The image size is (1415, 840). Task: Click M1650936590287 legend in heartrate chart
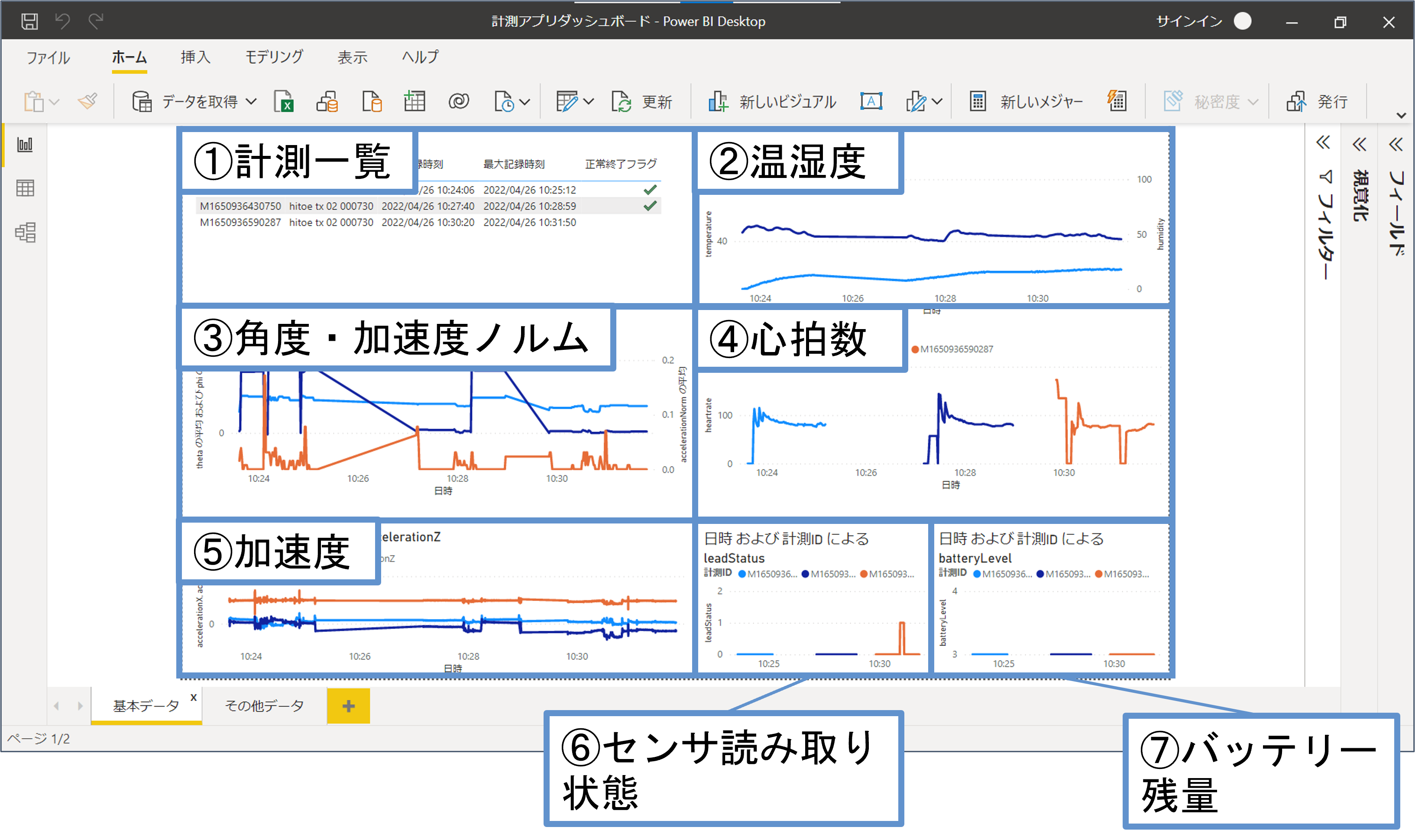pos(952,349)
